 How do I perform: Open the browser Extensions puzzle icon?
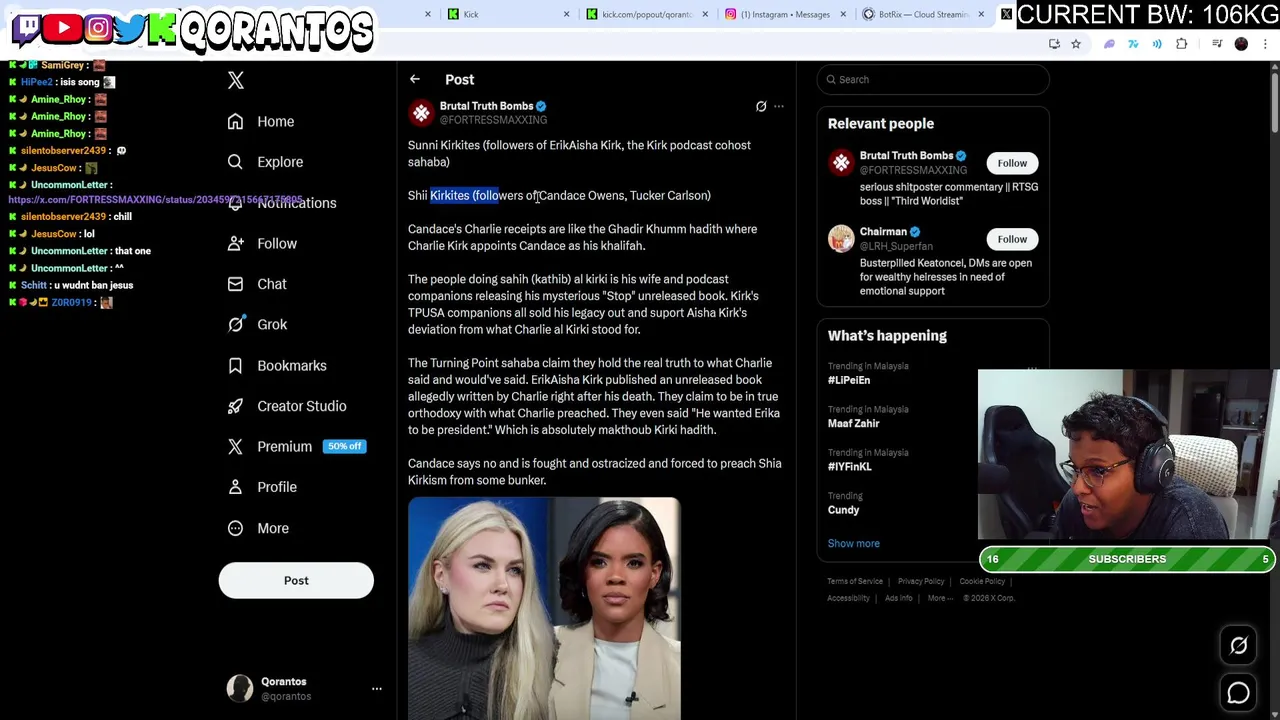click(1182, 44)
